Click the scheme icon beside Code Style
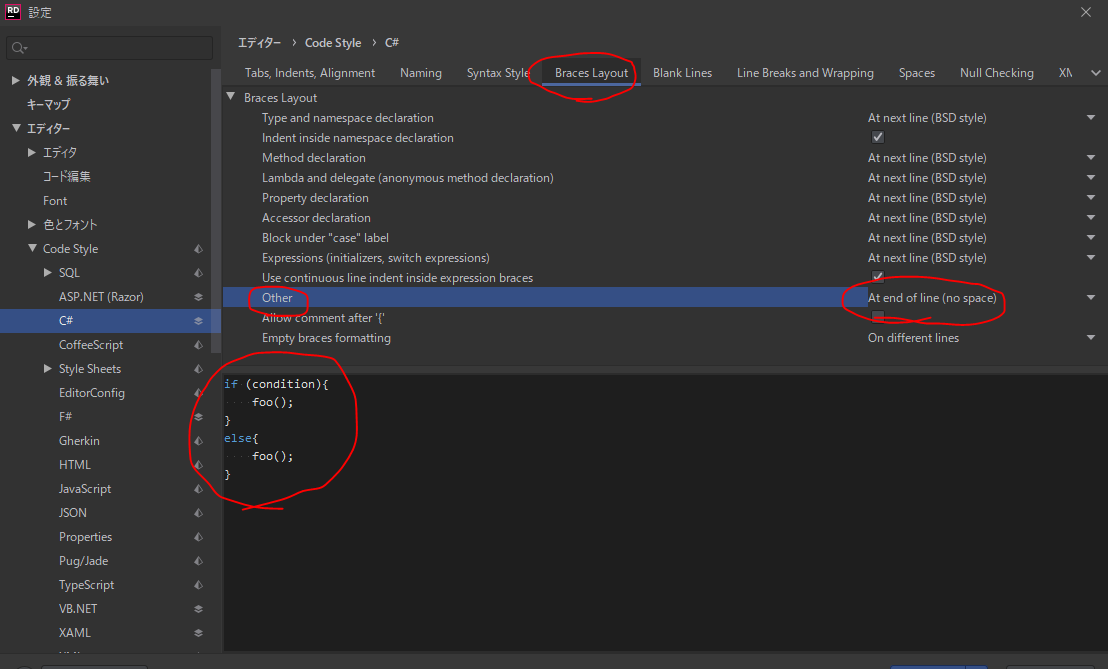This screenshot has width=1108, height=669. pos(198,249)
